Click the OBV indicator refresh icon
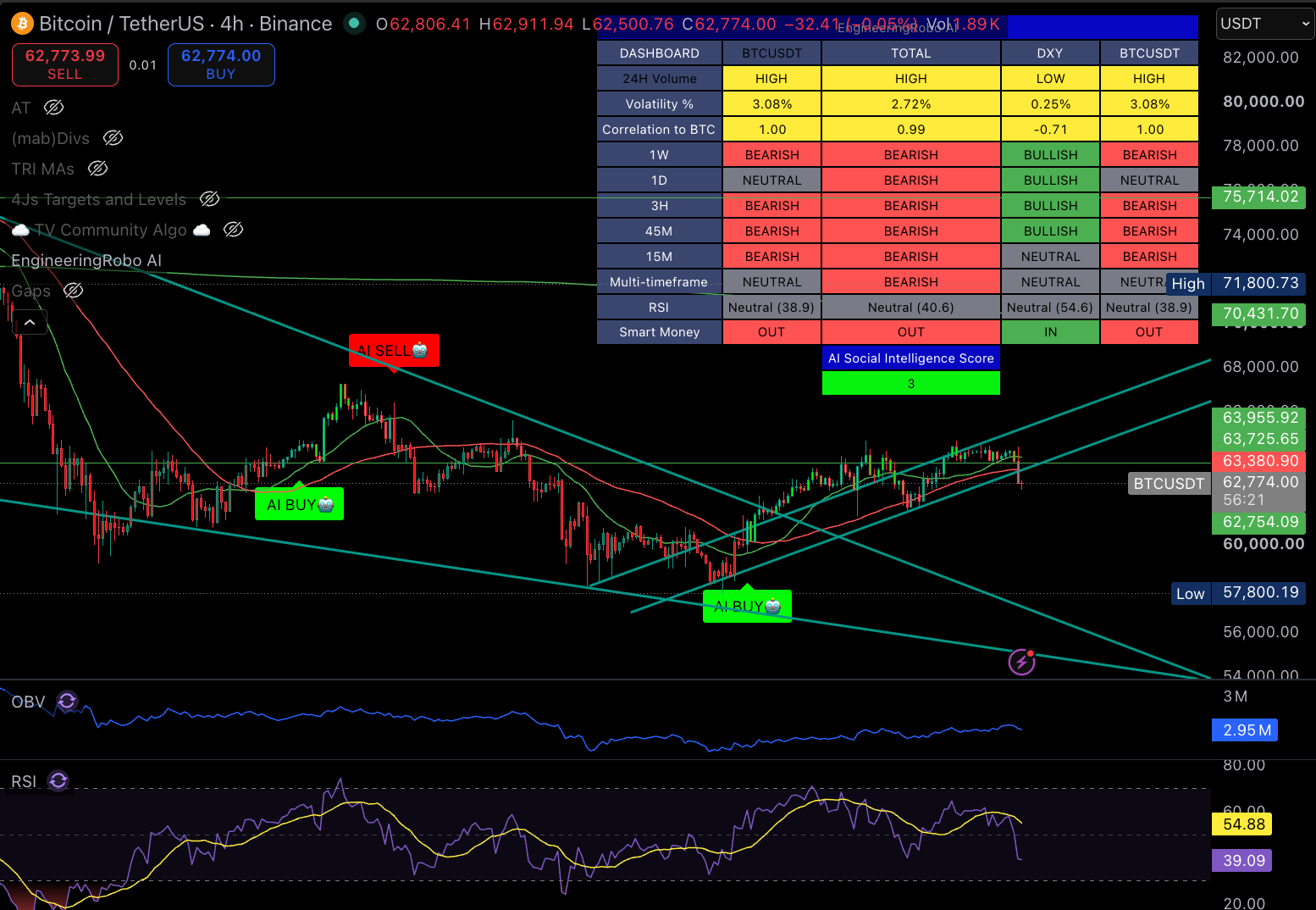Screen dimensions: 1316x910 67,702
